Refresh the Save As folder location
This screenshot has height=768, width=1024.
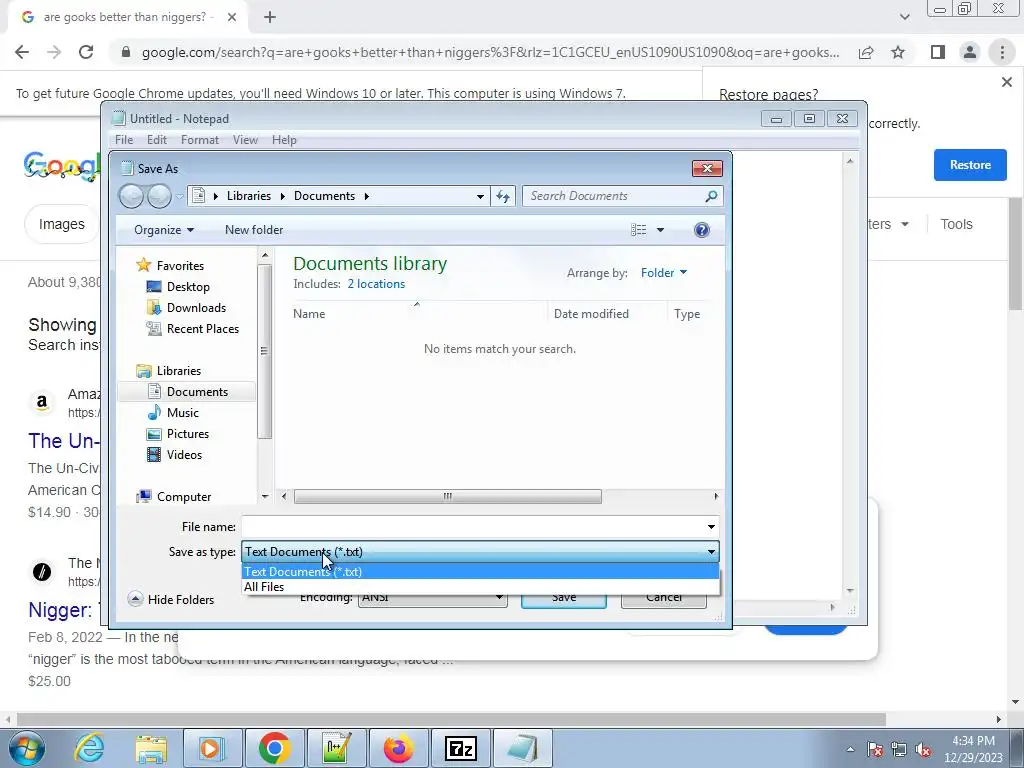pos(503,196)
